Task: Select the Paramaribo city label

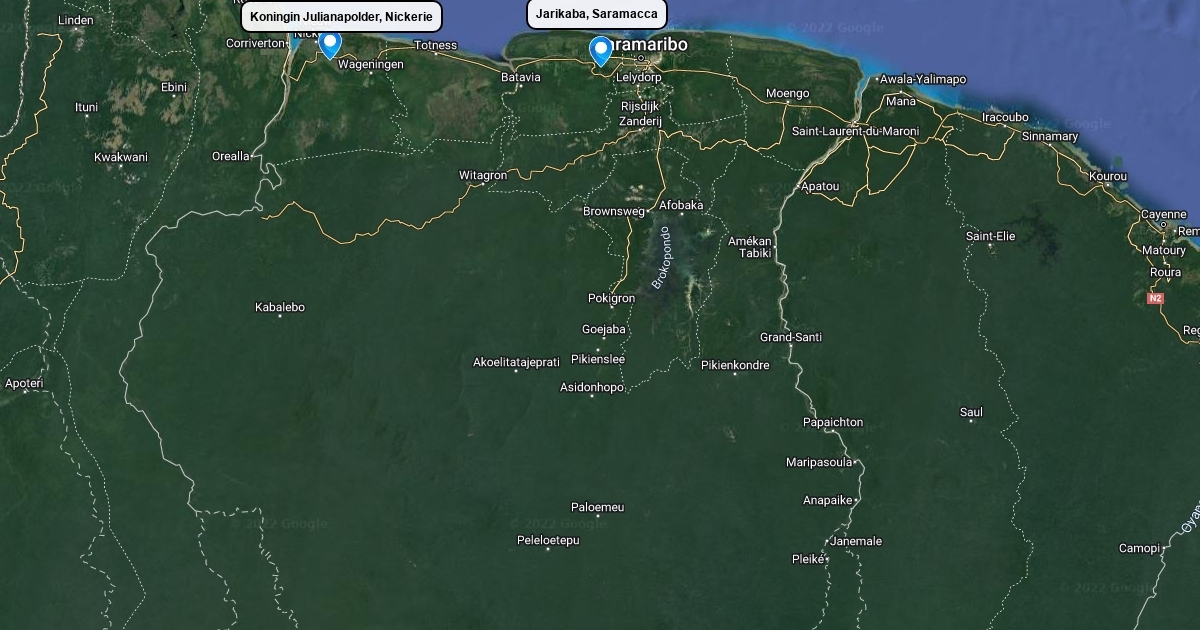Action: point(648,45)
